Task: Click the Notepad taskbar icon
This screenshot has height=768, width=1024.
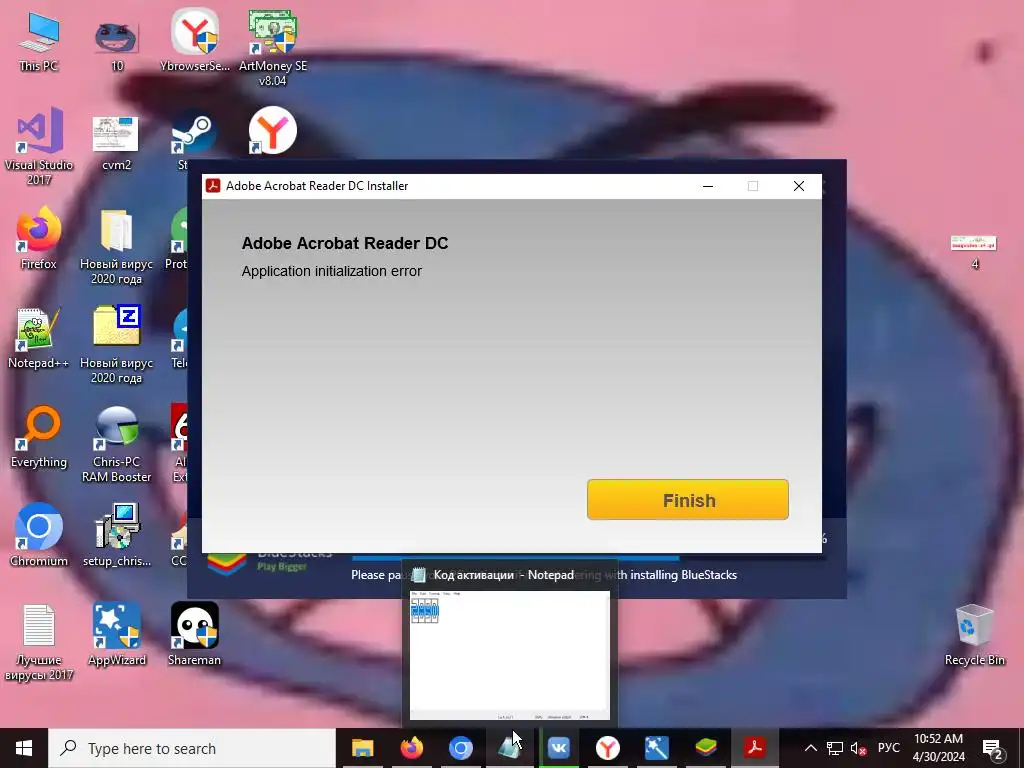Action: [x=509, y=748]
